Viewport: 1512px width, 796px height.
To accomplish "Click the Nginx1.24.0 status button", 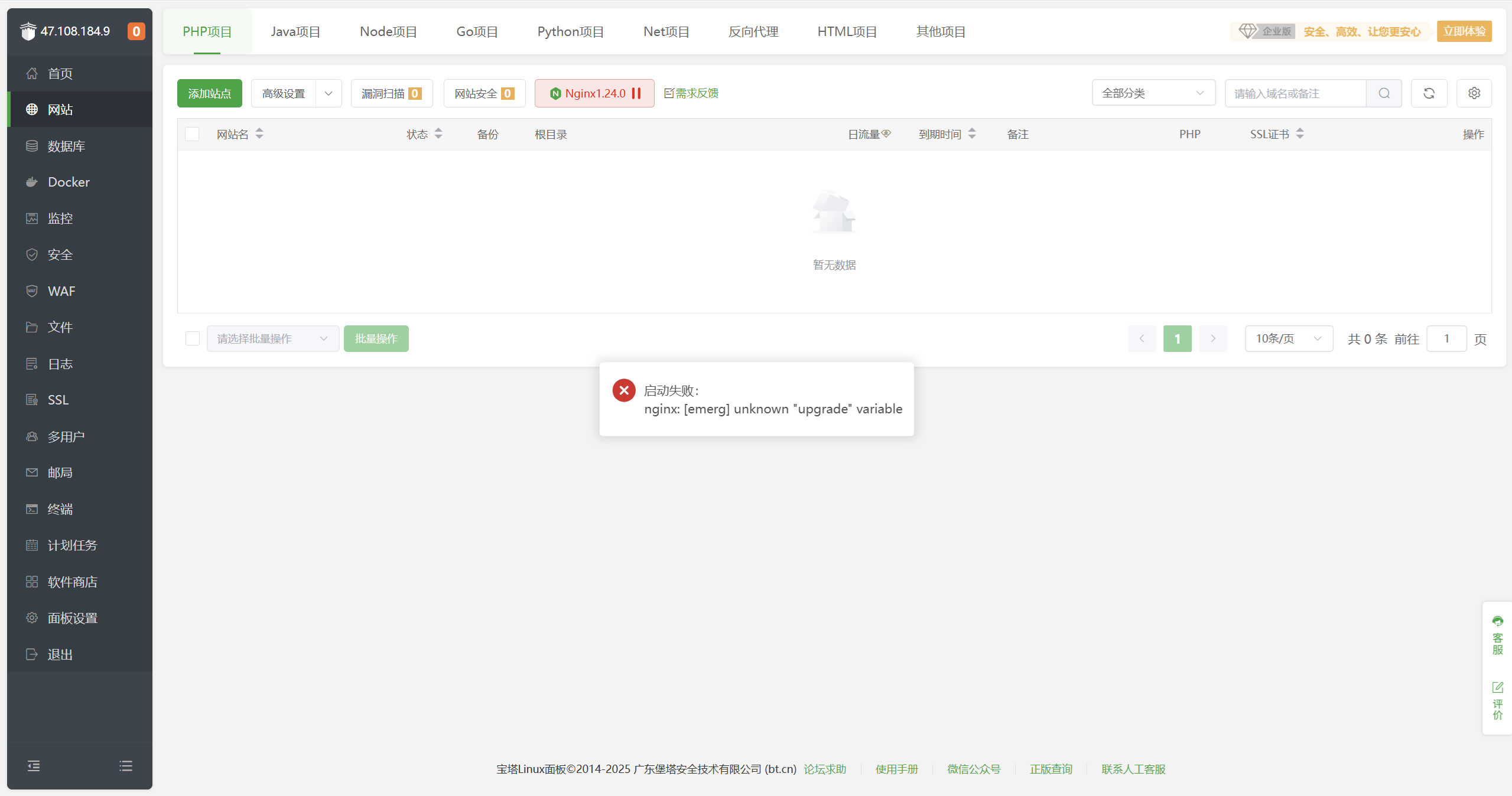I will tap(594, 93).
